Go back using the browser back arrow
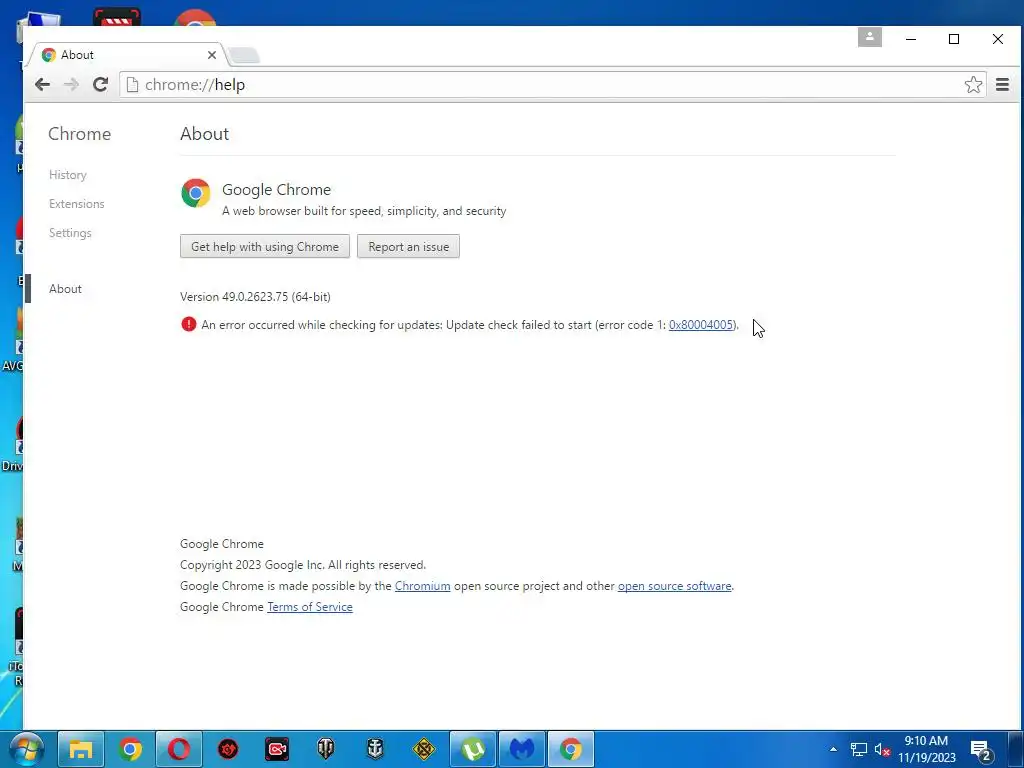 click(x=42, y=84)
